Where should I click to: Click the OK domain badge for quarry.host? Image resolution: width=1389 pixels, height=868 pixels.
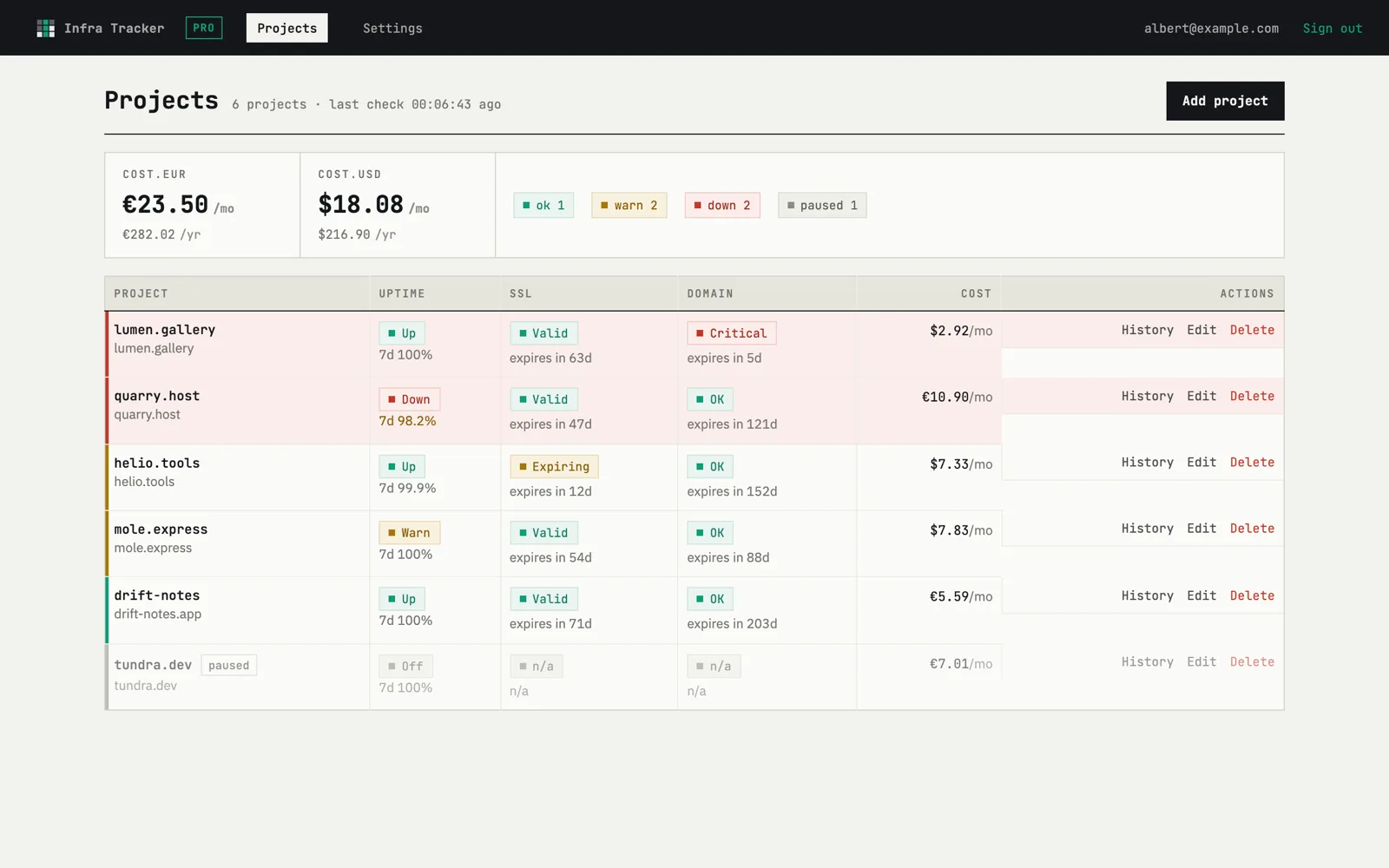pyautogui.click(x=710, y=399)
